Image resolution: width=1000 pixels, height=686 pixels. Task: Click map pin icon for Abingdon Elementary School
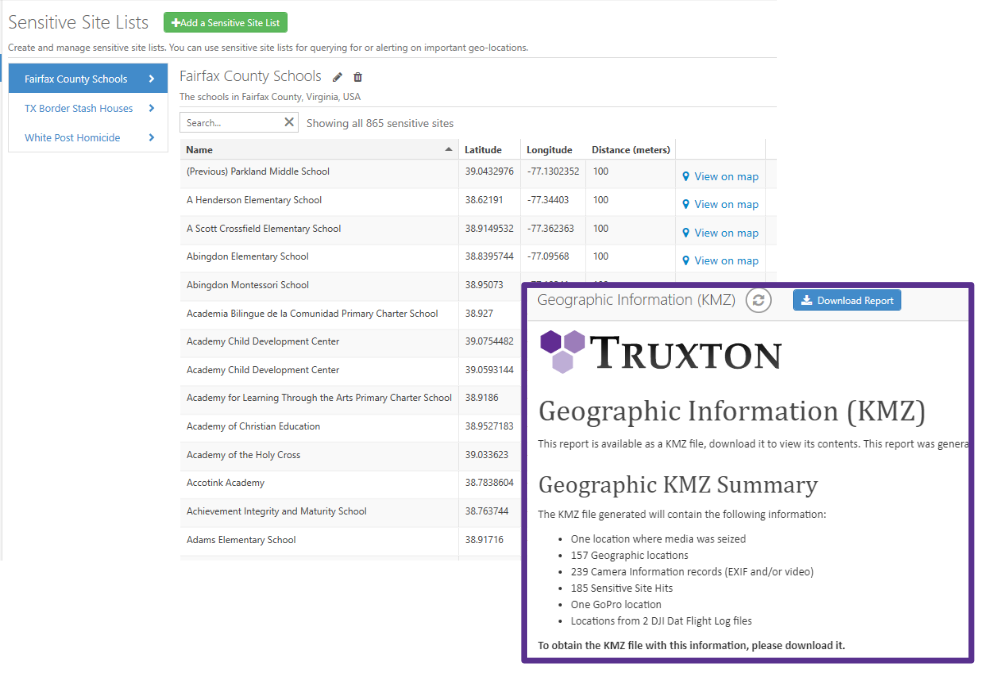tap(686, 260)
